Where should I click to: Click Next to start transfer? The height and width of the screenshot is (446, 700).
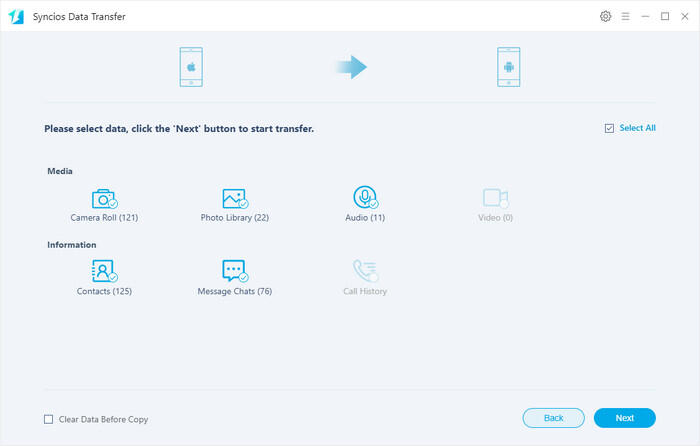[x=624, y=418]
